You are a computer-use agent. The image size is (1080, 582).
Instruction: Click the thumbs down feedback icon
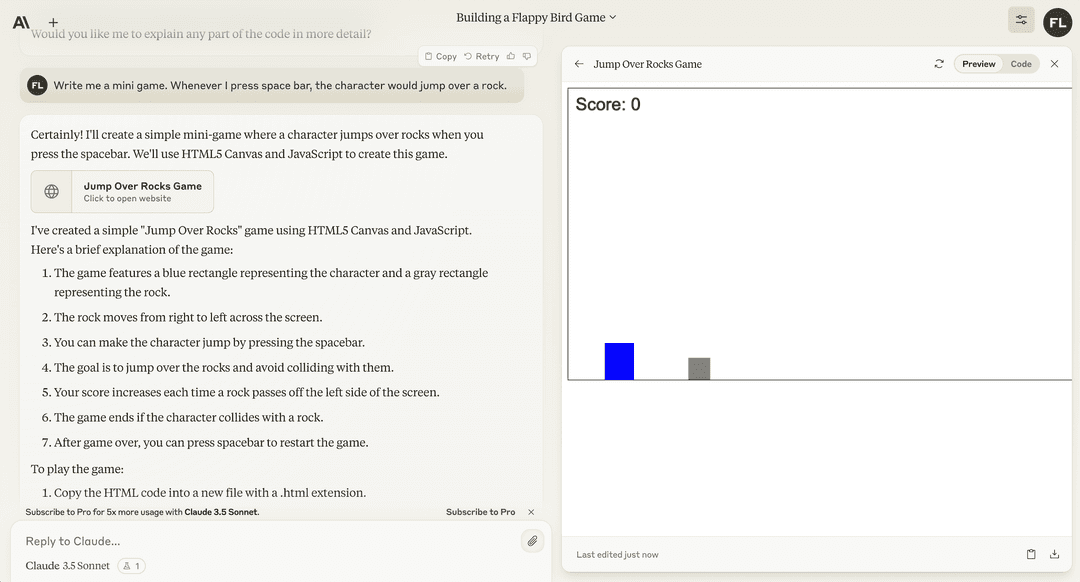(527, 57)
